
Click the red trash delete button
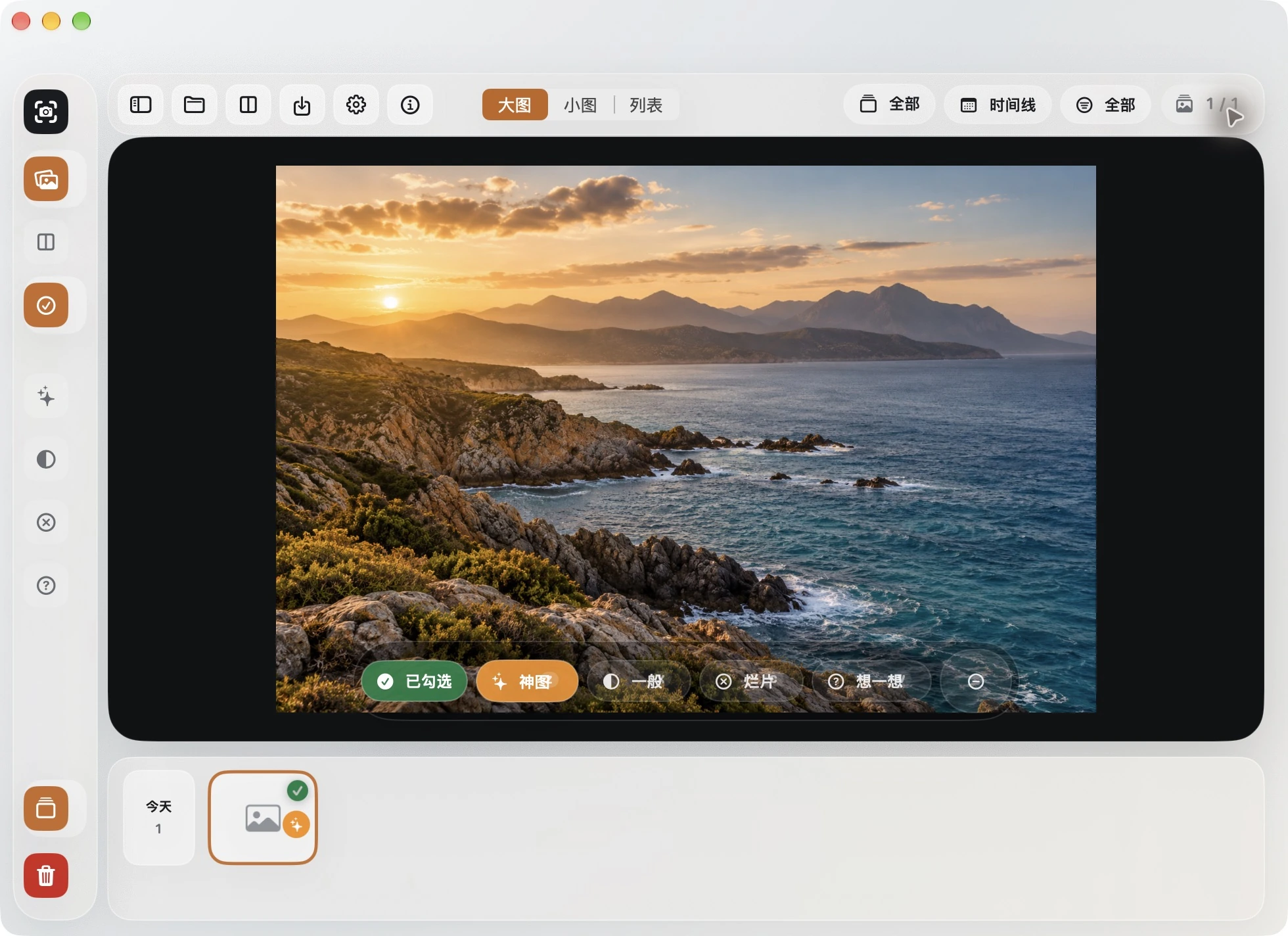(46, 876)
